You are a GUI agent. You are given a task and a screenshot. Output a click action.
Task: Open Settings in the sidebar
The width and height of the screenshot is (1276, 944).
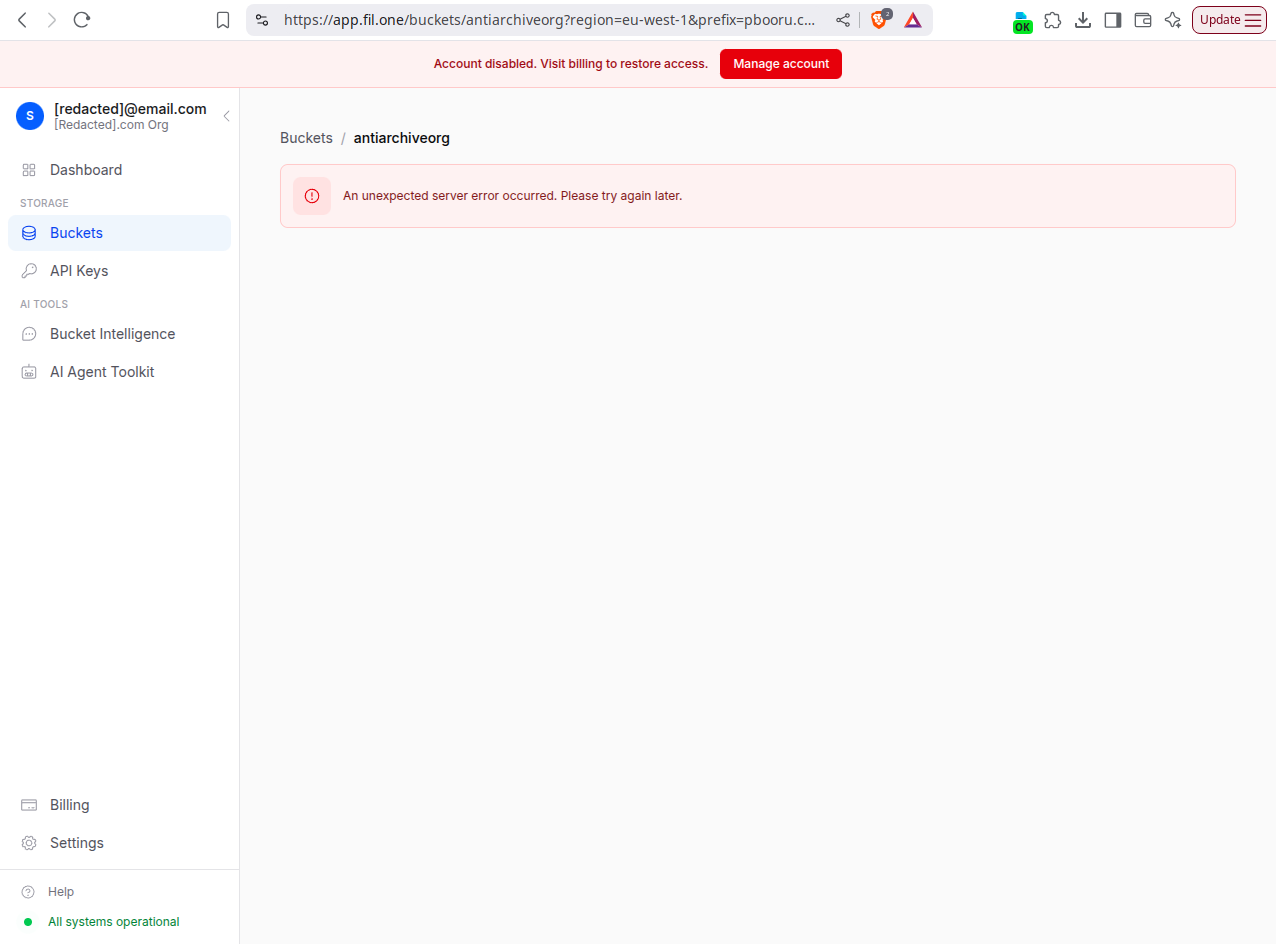(x=119, y=843)
